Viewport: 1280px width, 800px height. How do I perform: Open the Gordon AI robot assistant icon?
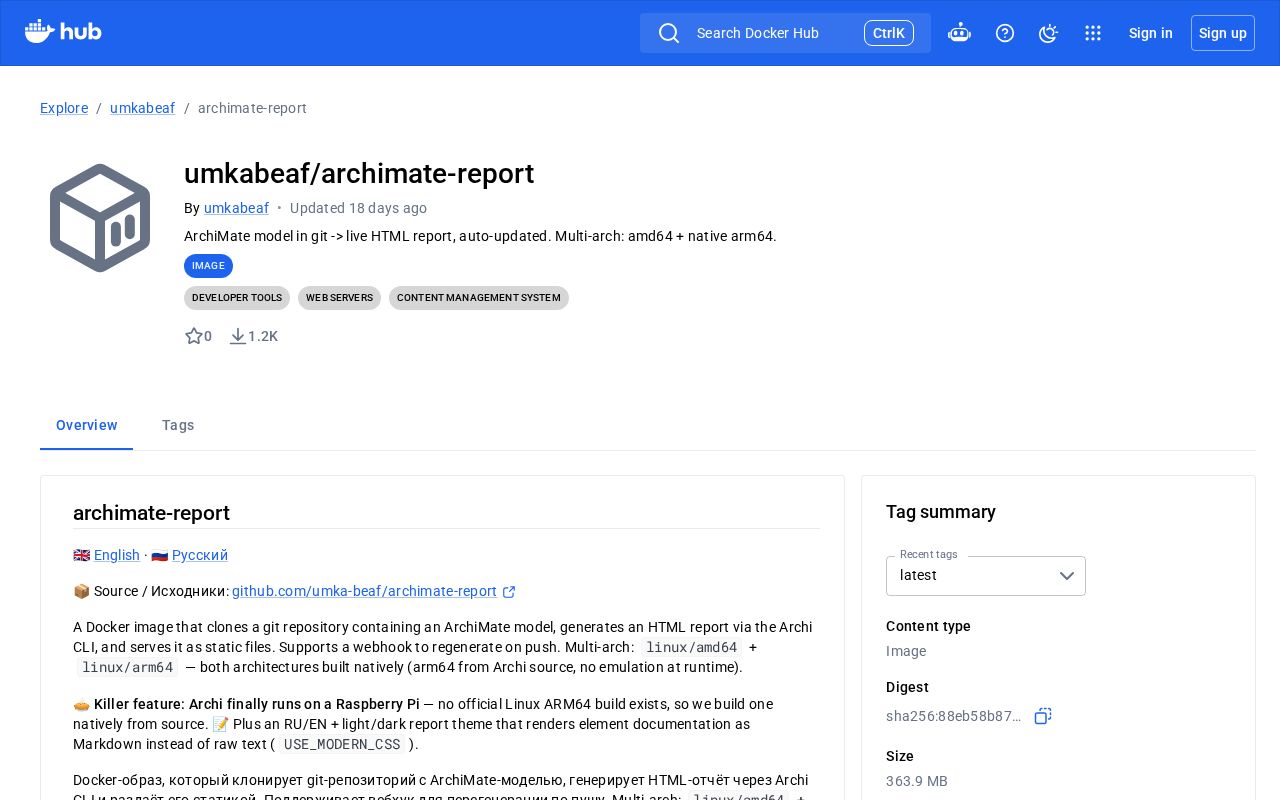(959, 33)
